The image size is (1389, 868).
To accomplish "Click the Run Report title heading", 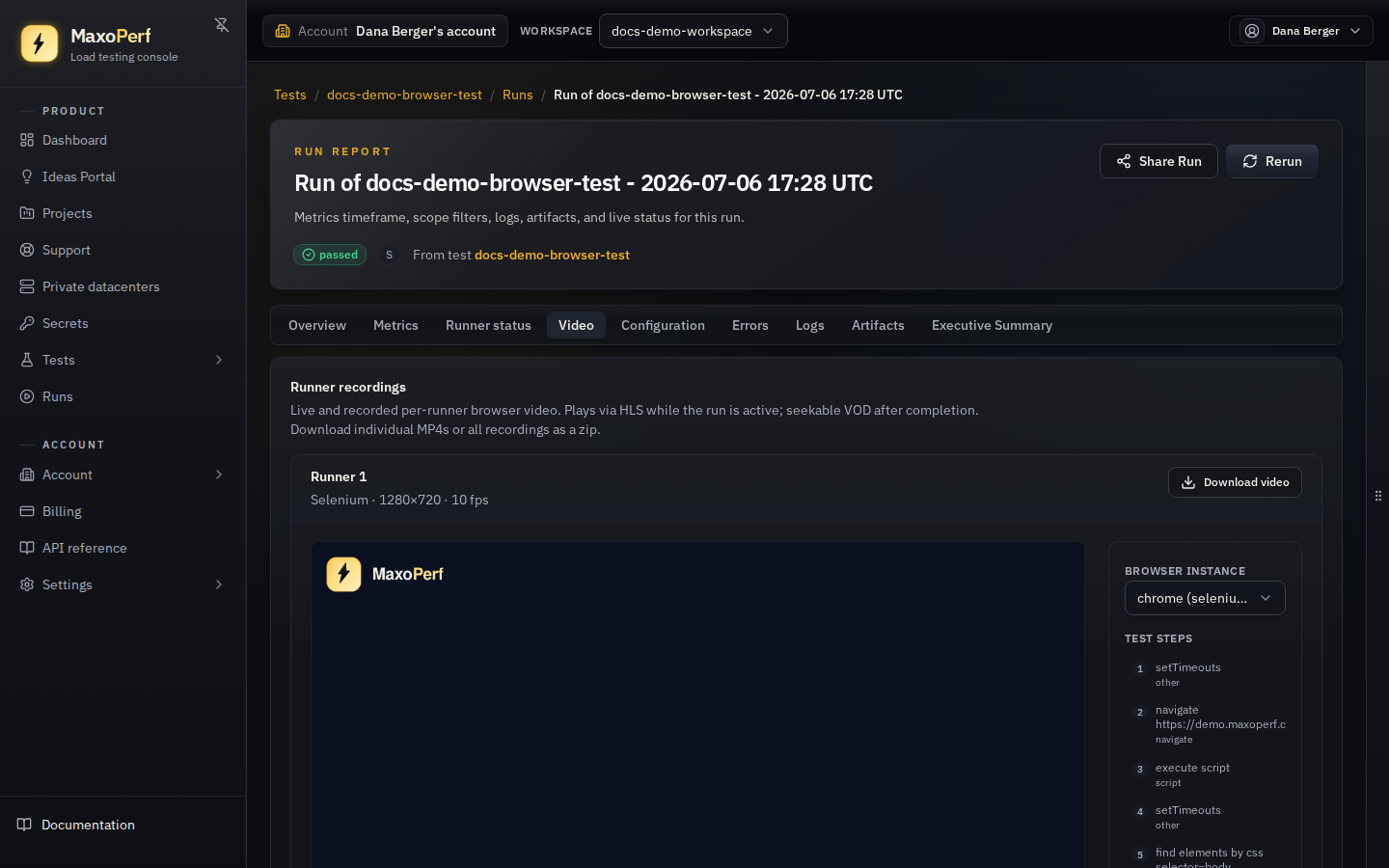I will click(x=584, y=183).
